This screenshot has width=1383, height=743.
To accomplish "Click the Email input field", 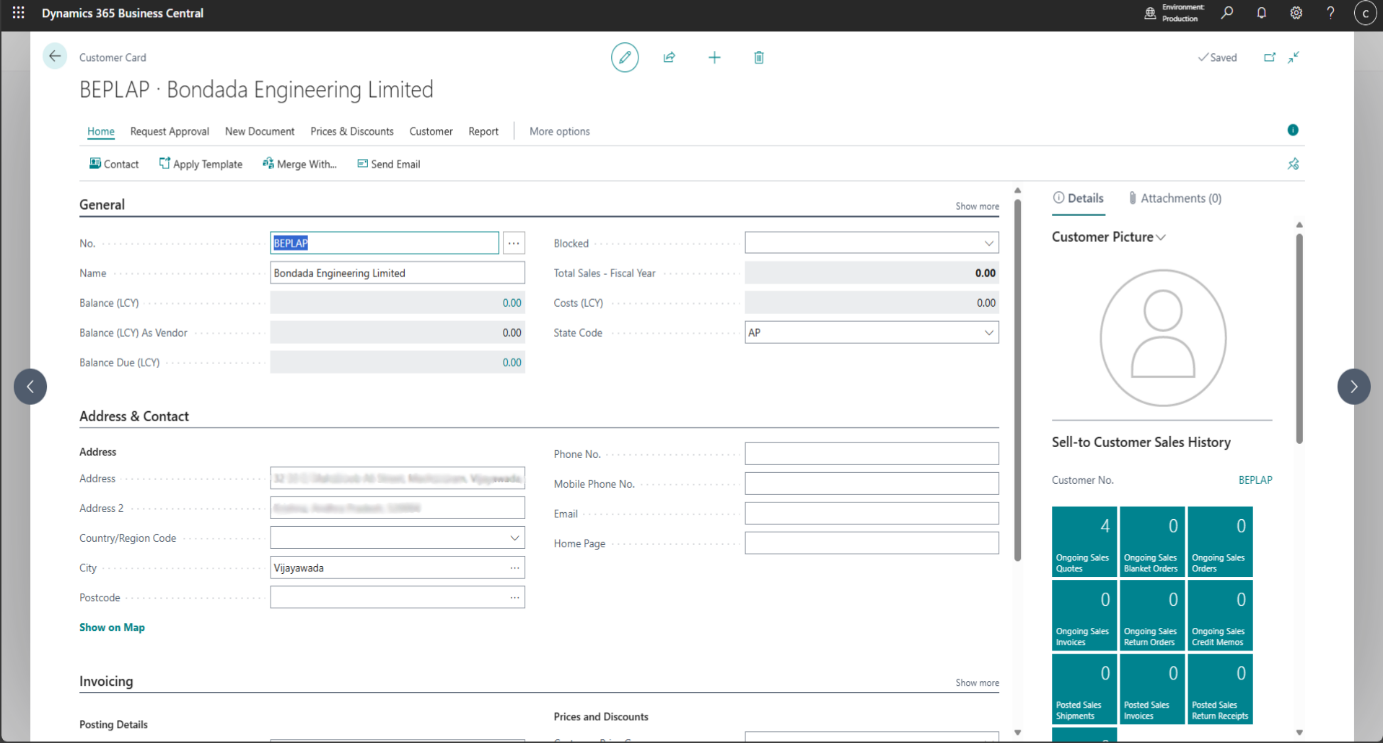I will (871, 514).
